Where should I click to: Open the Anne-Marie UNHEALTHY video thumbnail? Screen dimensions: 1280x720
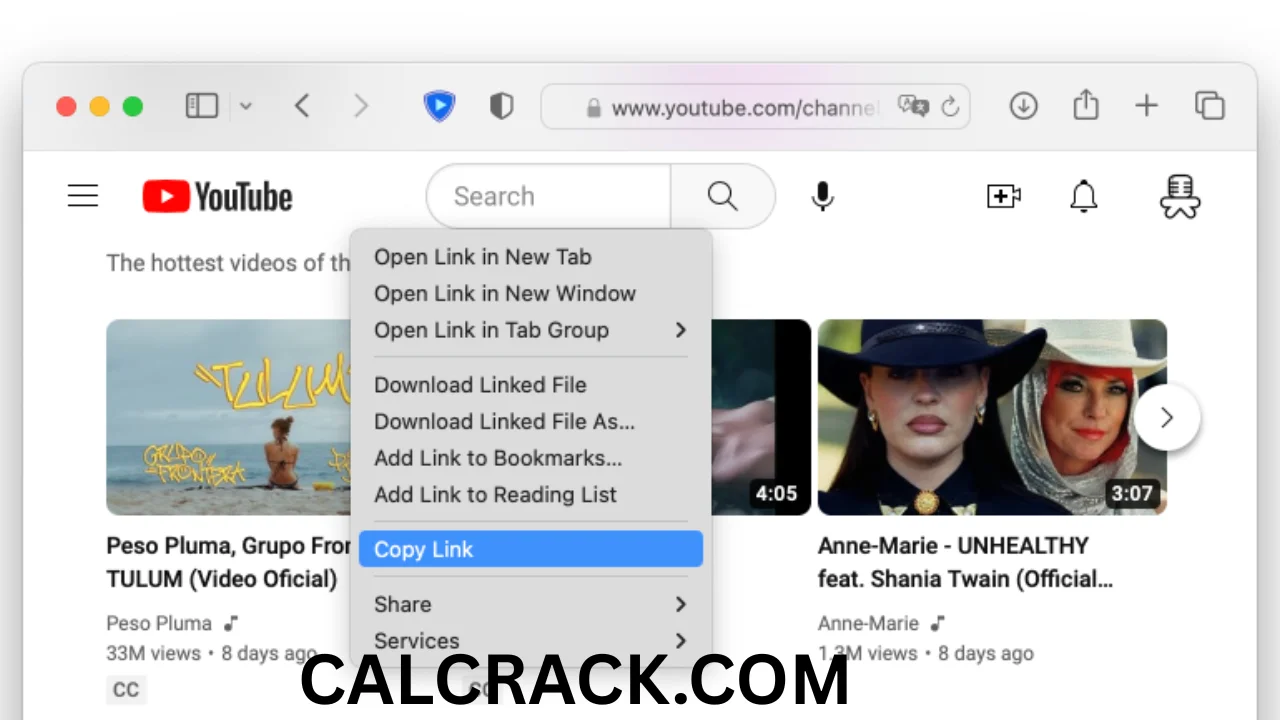(992, 417)
